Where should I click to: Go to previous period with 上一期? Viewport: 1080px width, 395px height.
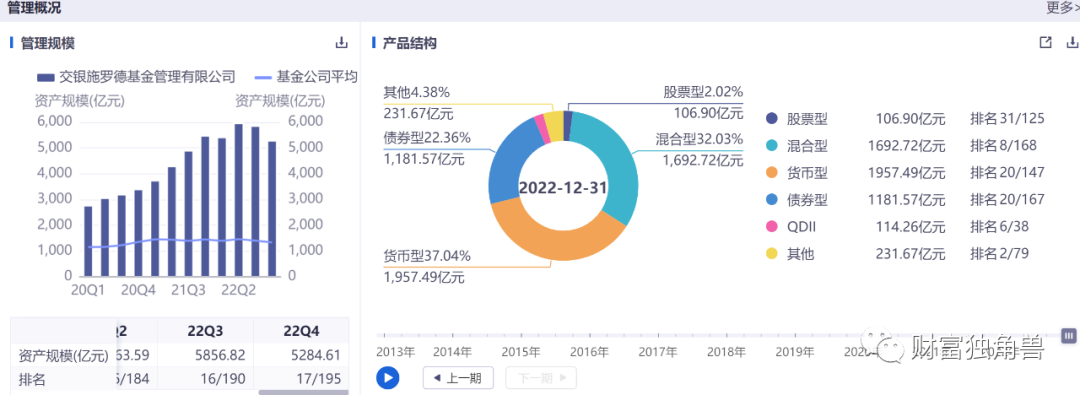point(458,378)
